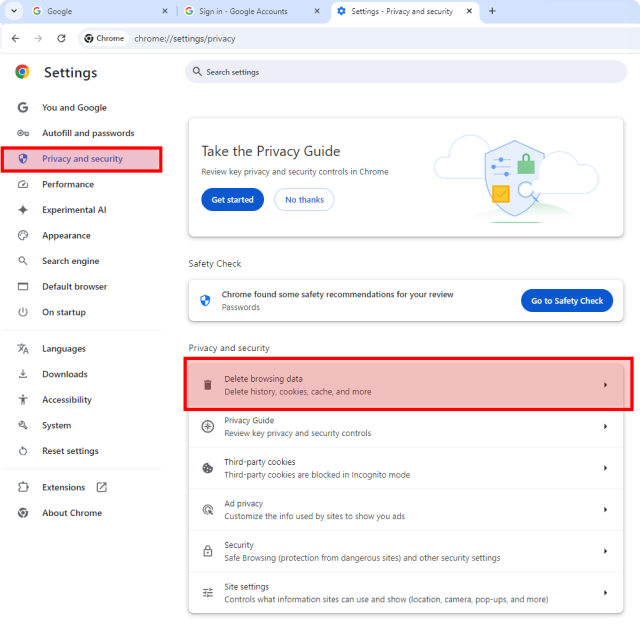
Task: Click the reset icon beside Reset settings
Action: [x=23, y=451]
